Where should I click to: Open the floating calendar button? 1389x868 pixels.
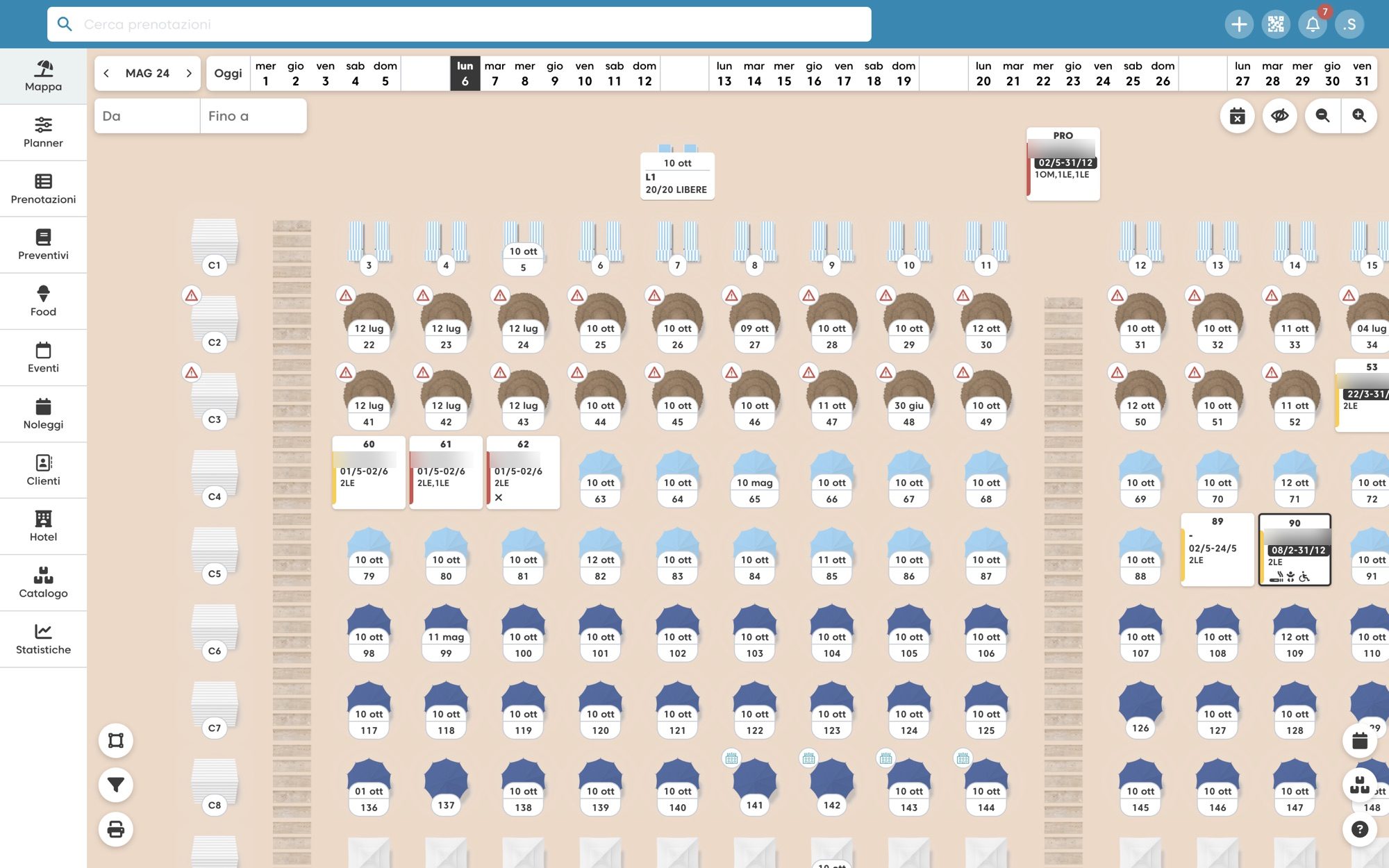[1360, 741]
